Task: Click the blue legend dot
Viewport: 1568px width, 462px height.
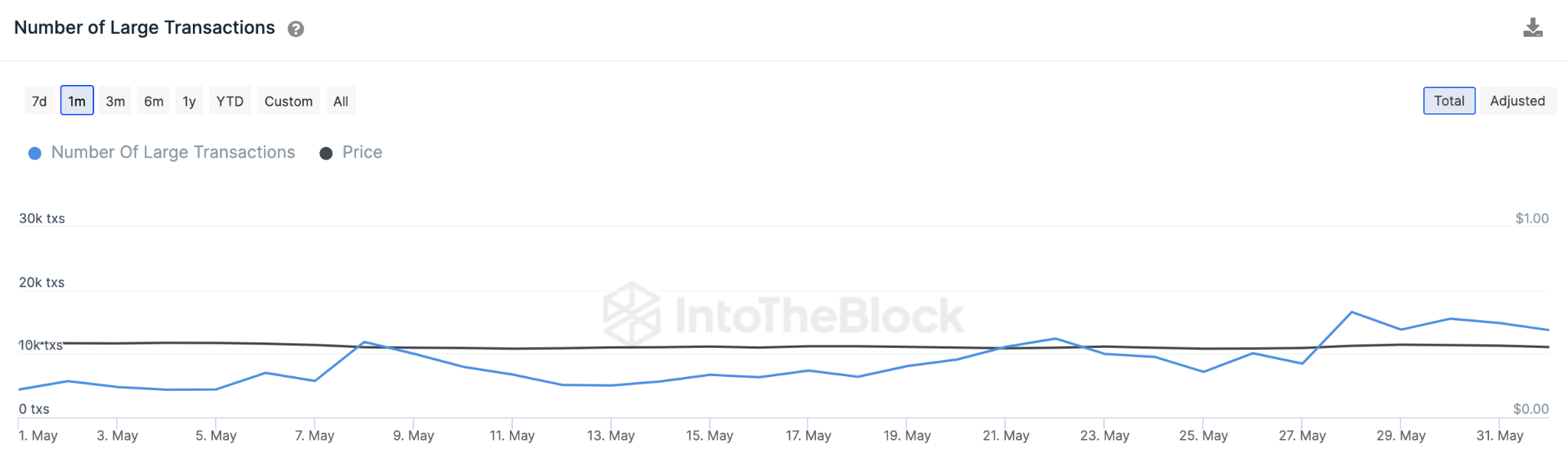Action: pos(34,153)
